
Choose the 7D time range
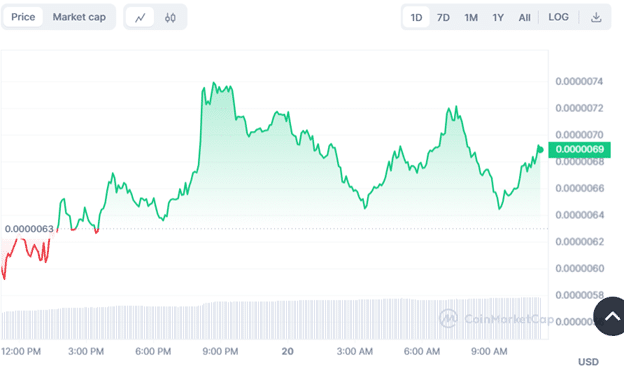coord(443,18)
